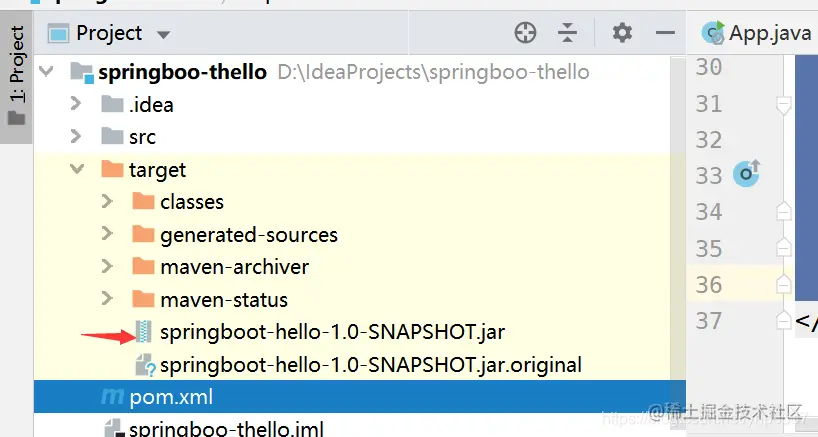Expand the maven-status folder
Screen dimensions: 818x437
107,298
